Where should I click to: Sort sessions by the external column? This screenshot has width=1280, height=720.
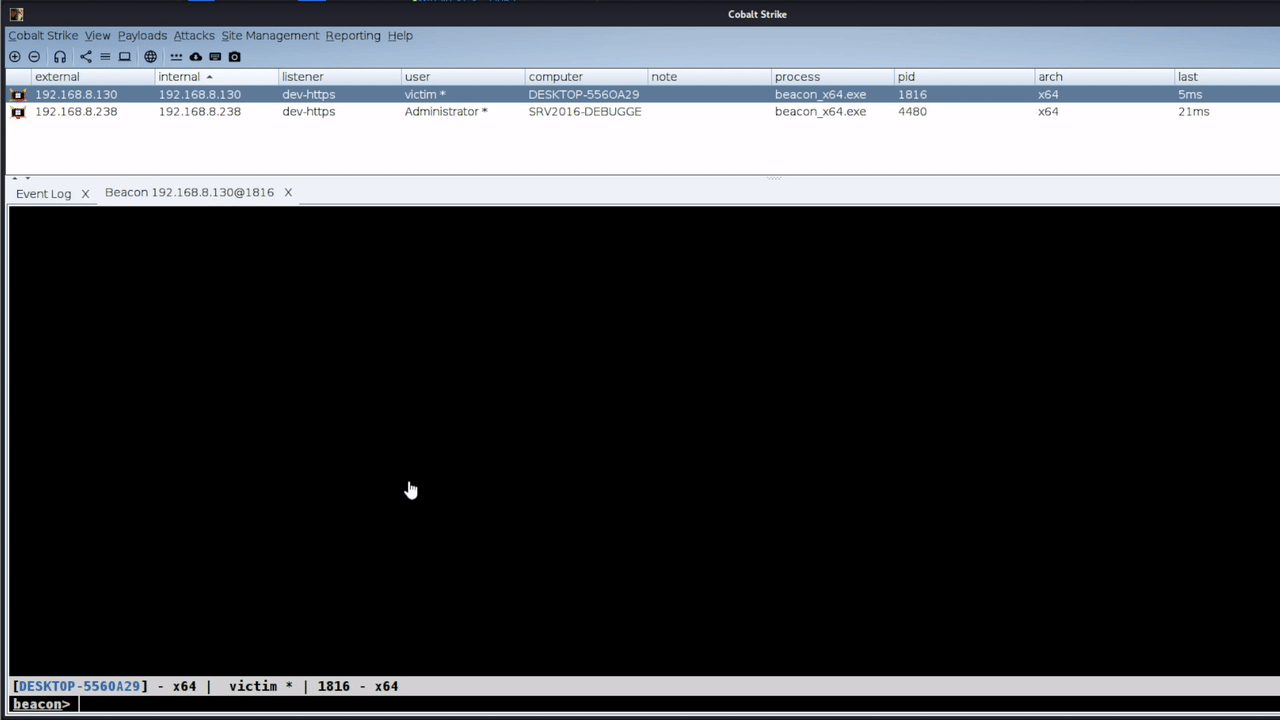point(93,77)
